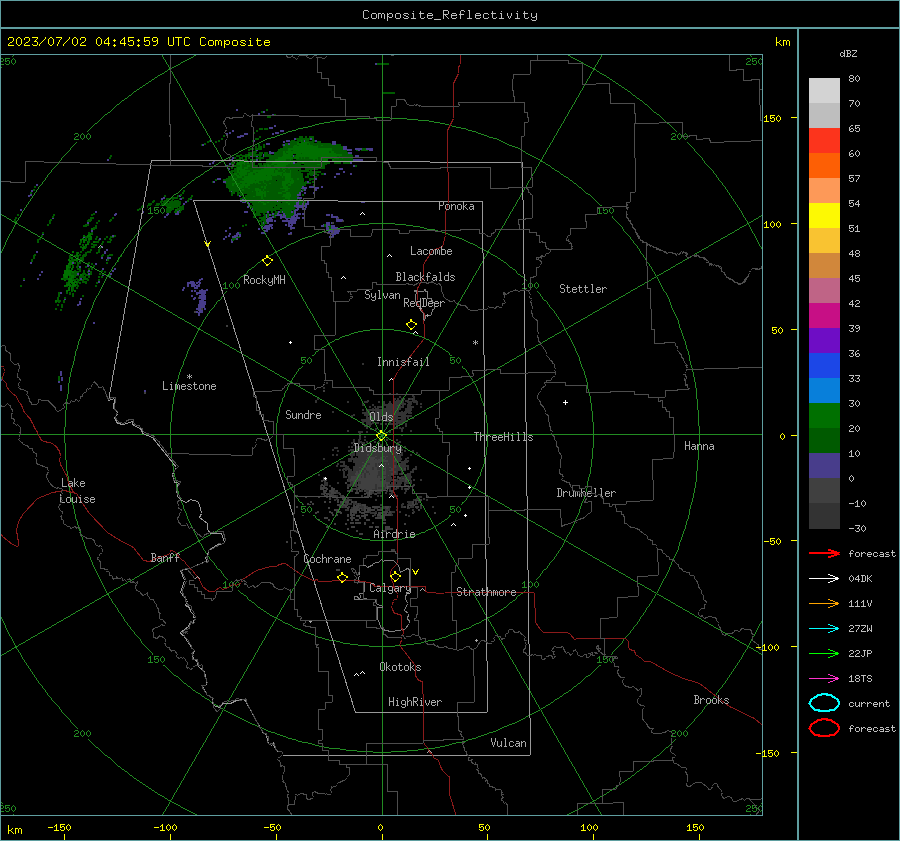Click the -30 value on the dBZ scale

pos(857,528)
